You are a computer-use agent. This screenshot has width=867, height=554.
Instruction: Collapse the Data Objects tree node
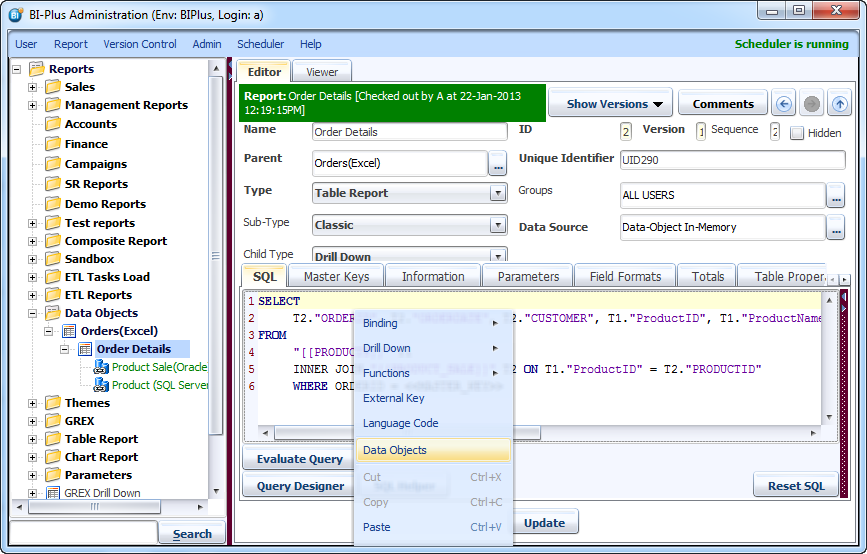tap(32, 313)
